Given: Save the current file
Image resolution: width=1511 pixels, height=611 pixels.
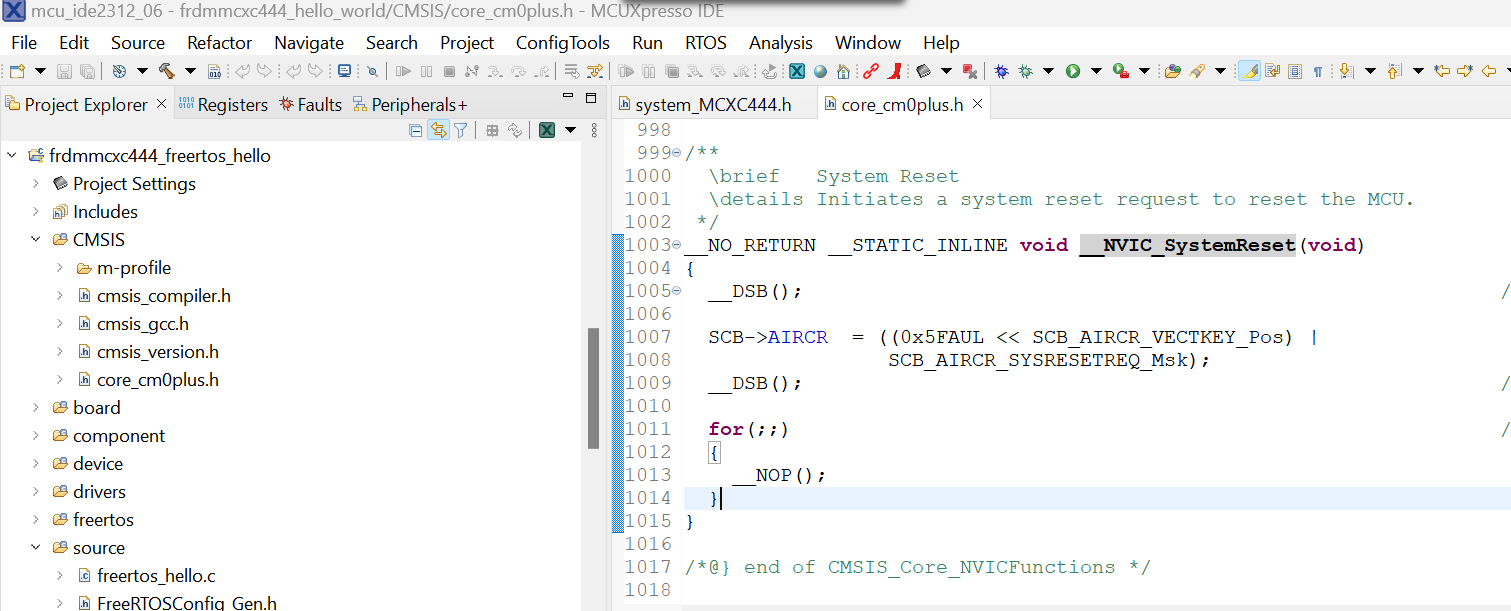Looking at the screenshot, I should click(x=63, y=72).
